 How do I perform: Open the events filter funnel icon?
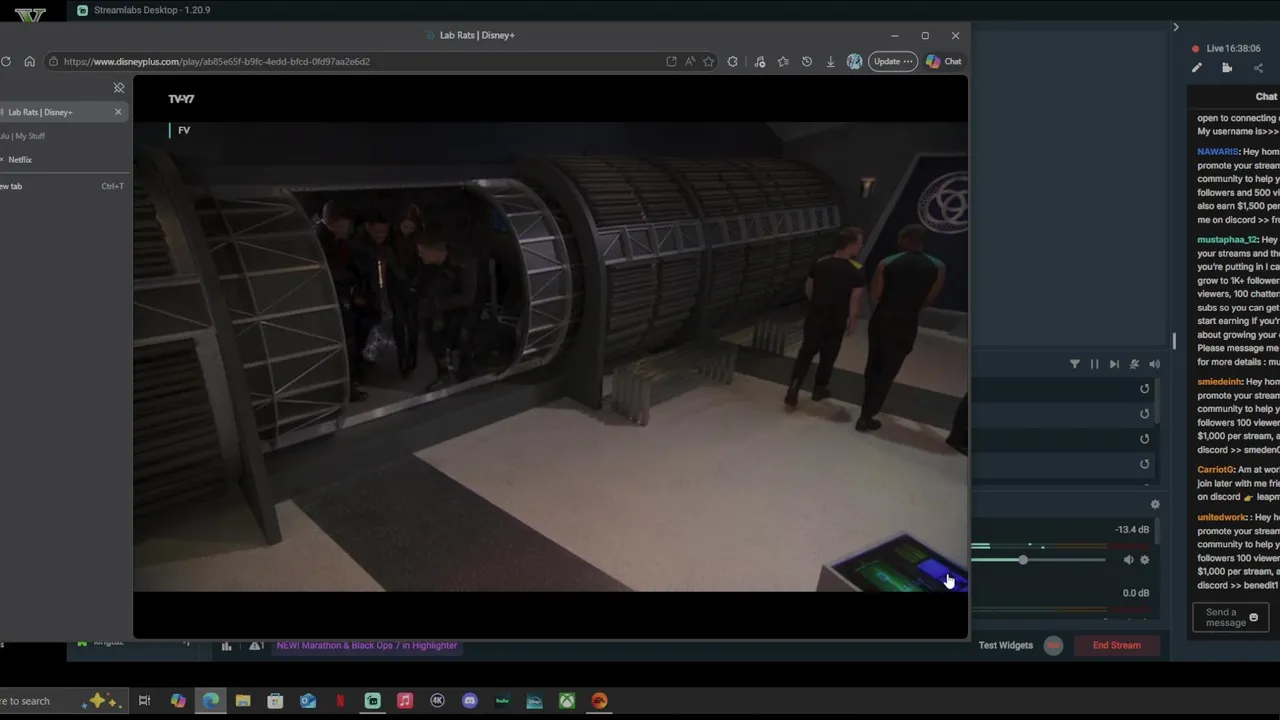[x=1075, y=364]
